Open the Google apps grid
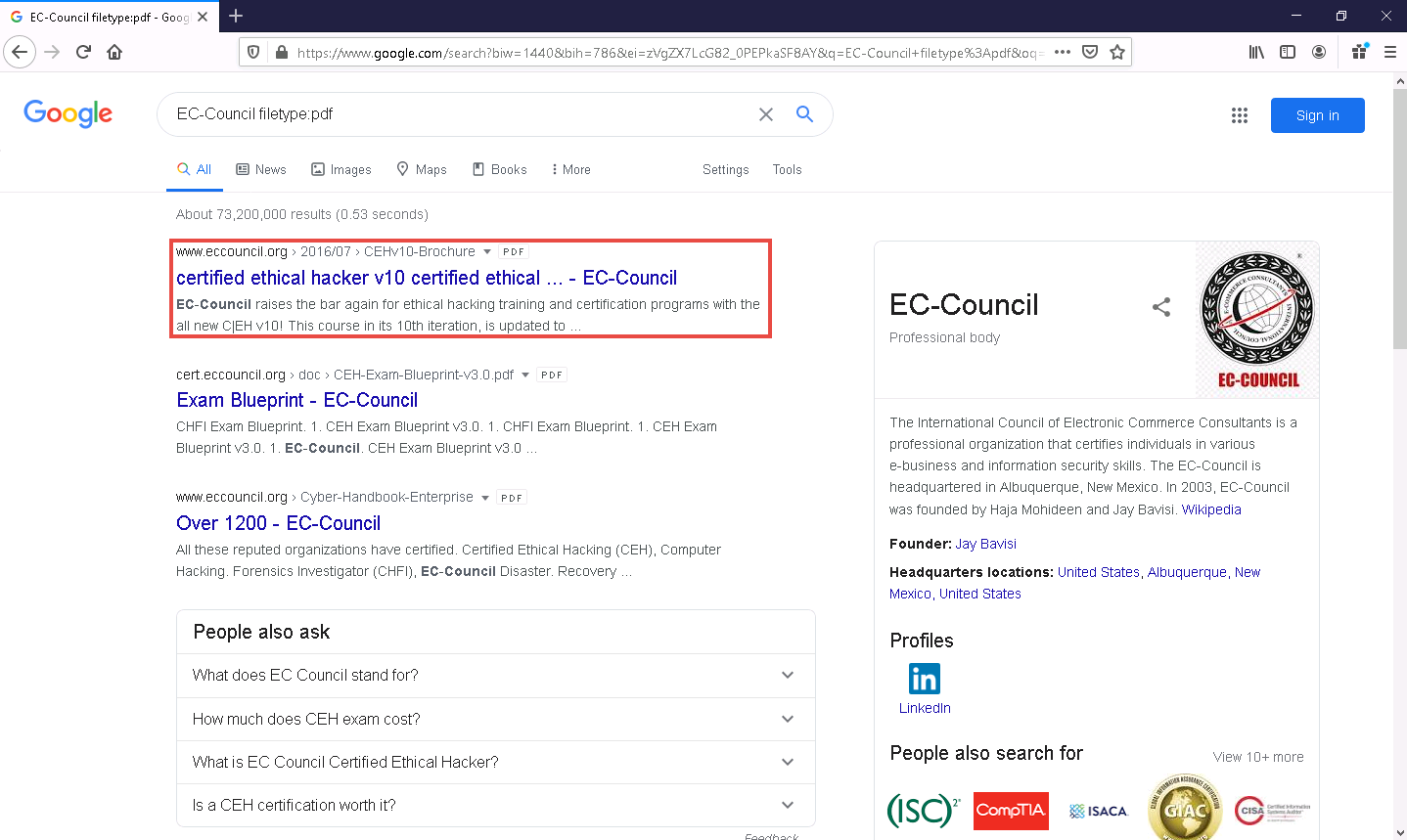 coord(1240,115)
